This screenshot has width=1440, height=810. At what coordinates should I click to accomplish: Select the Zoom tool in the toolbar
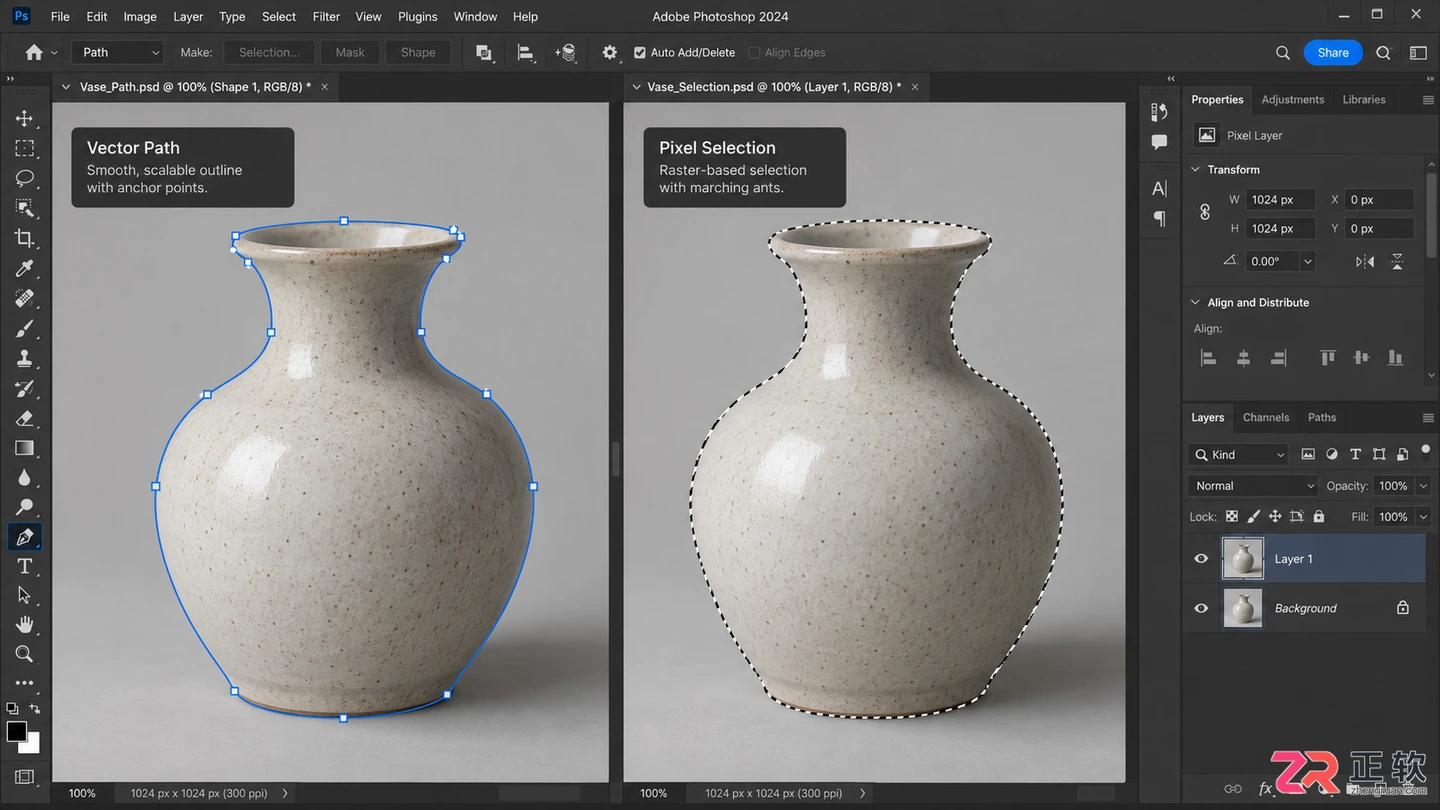coord(24,654)
